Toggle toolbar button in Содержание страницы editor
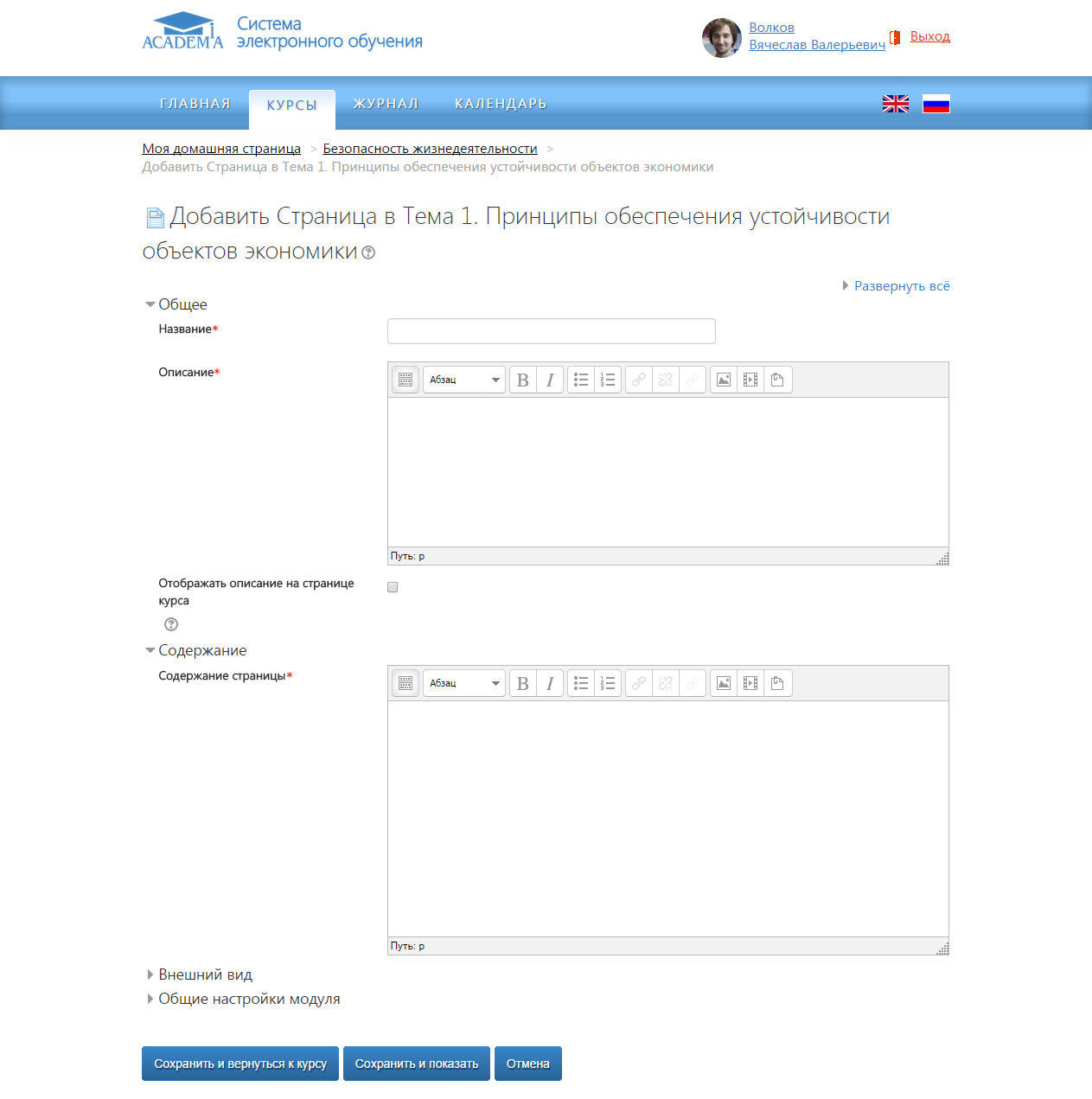 point(406,683)
